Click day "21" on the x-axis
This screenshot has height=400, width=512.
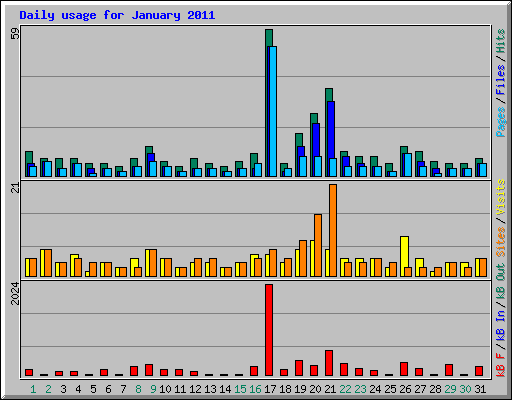330,389
